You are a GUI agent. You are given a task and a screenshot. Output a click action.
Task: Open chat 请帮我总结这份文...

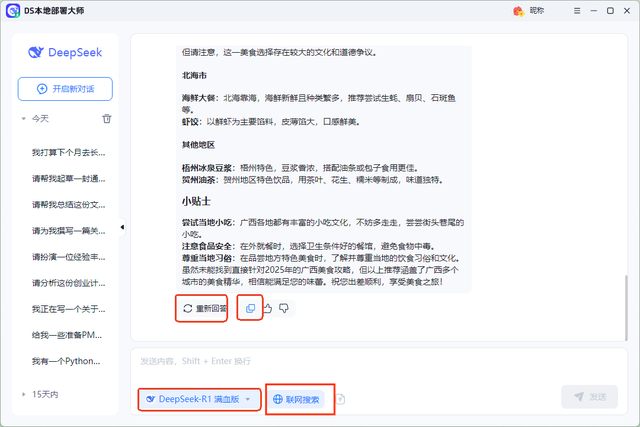[69, 205]
